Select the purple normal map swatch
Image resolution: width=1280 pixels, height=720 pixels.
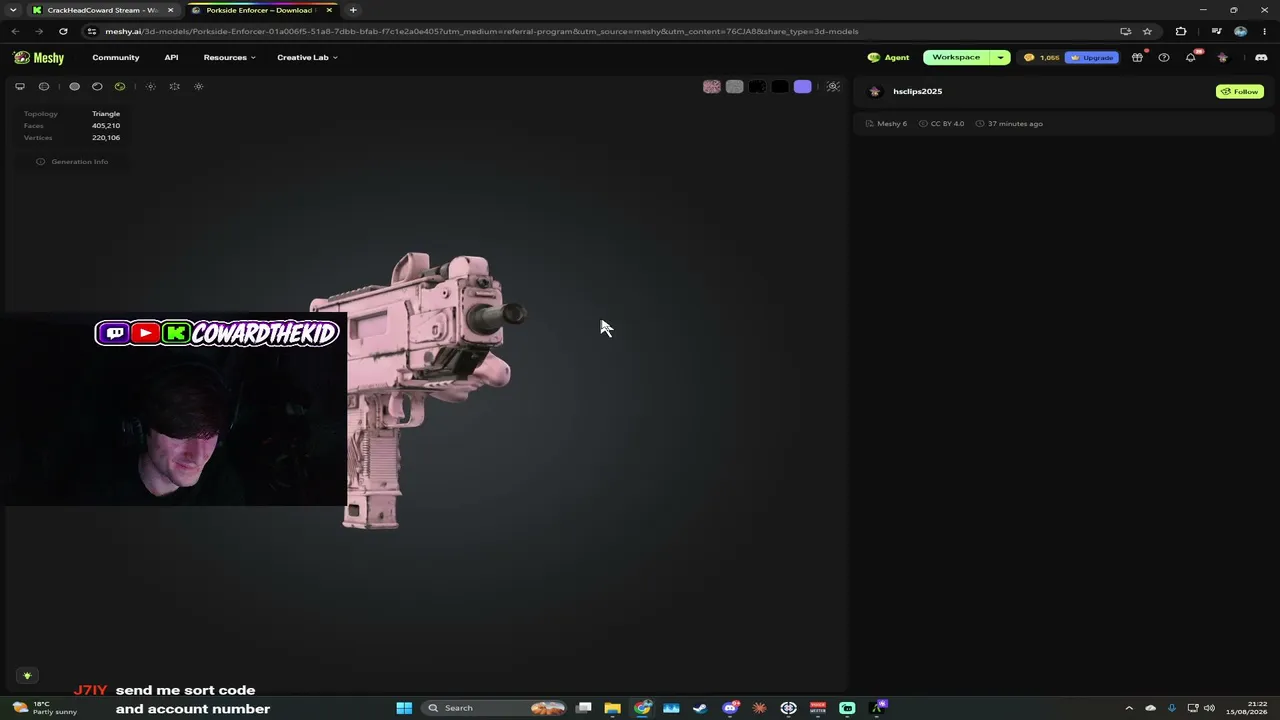tap(802, 87)
